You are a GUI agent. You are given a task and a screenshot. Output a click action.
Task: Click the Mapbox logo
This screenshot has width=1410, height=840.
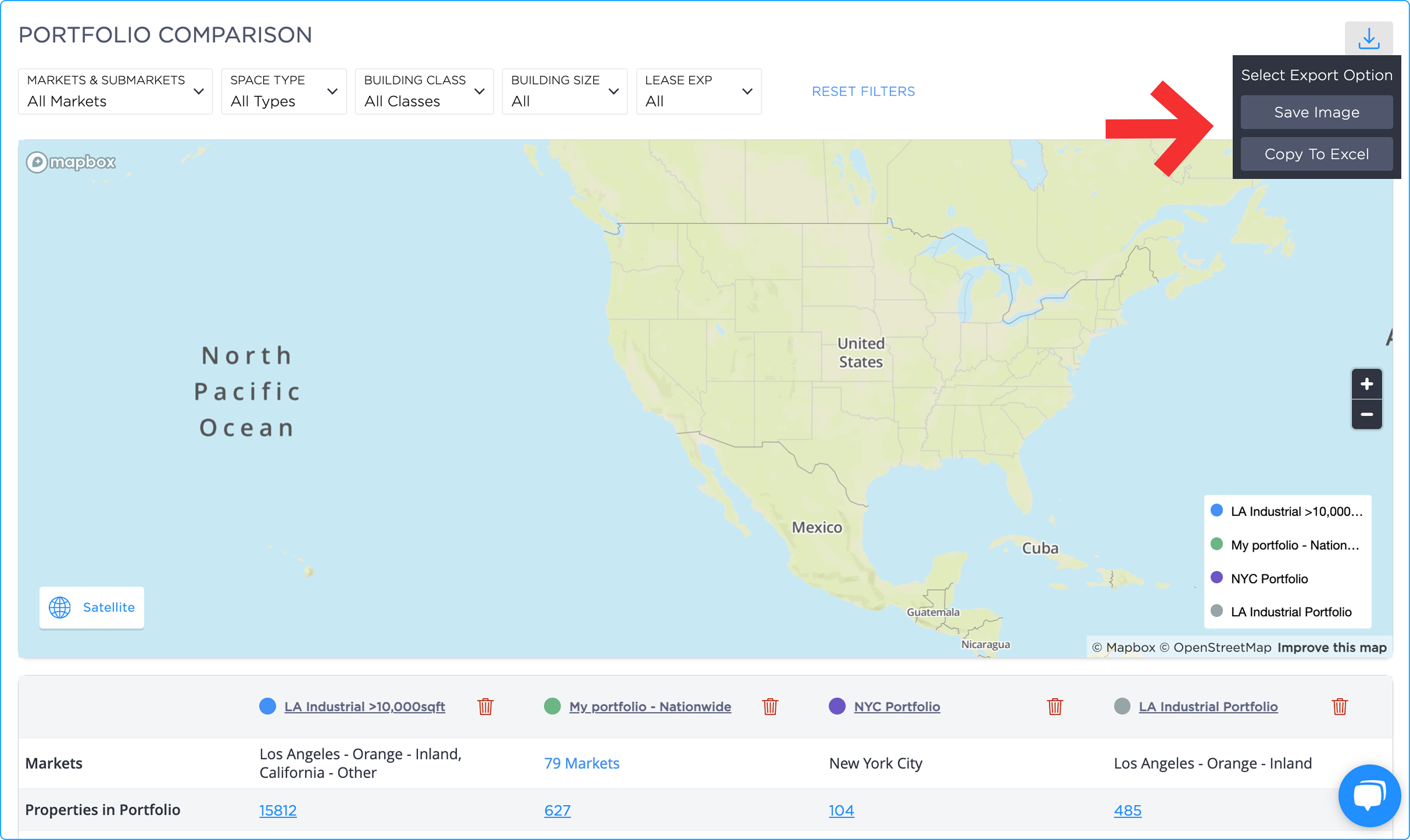tap(71, 162)
